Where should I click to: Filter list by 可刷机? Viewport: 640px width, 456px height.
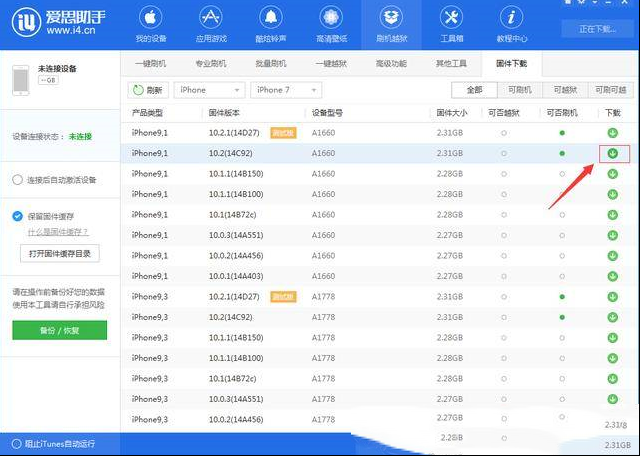click(x=520, y=90)
